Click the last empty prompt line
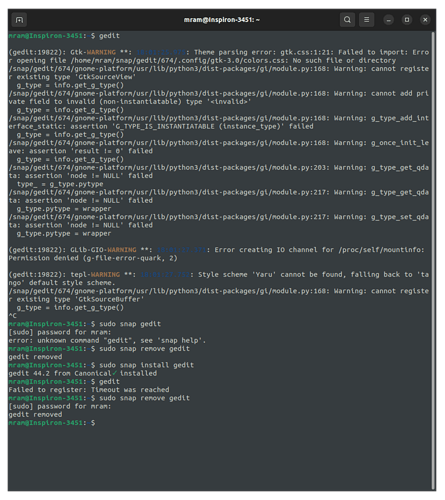The image size is (445, 500). pyautogui.click(x=52, y=423)
